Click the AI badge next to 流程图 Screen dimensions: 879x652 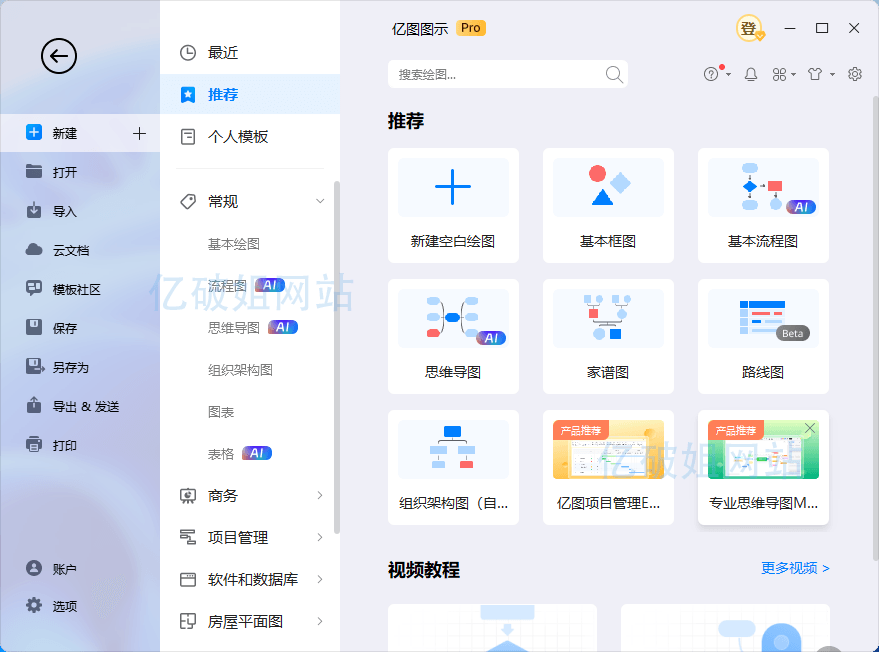tap(270, 285)
